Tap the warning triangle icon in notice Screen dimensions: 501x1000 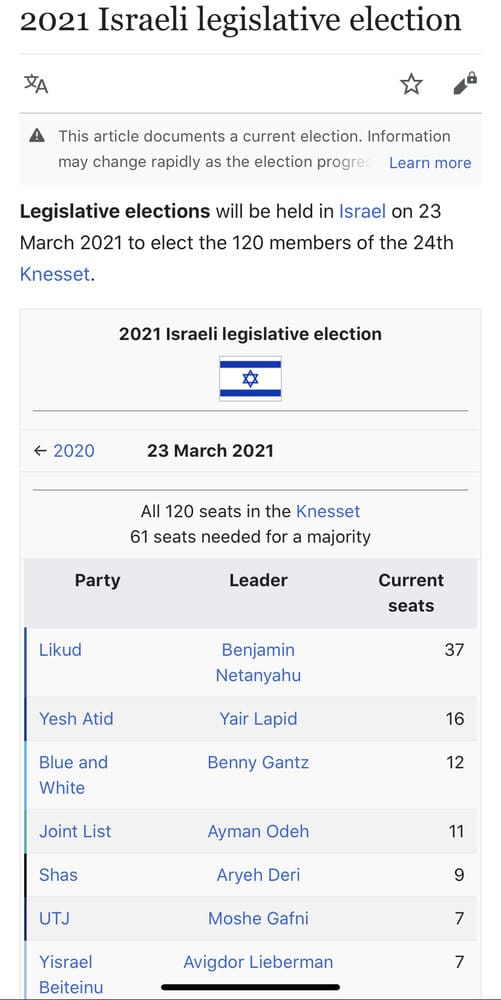pyautogui.click(x=38, y=136)
